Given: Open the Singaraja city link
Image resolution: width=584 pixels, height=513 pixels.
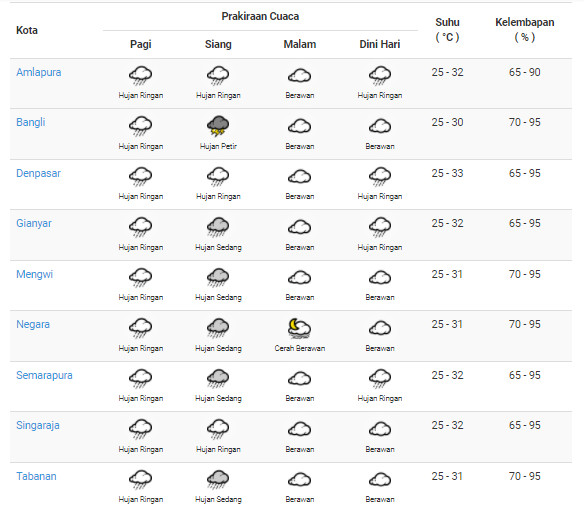Looking at the screenshot, I should point(38,425).
